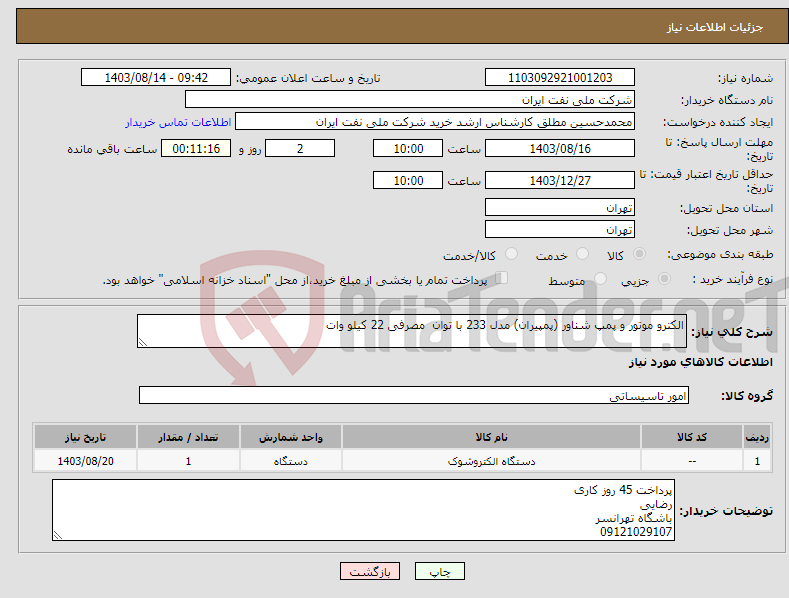789x598 pixels.
Task: Select the جزیی purchase type radio
Action: coord(664,279)
